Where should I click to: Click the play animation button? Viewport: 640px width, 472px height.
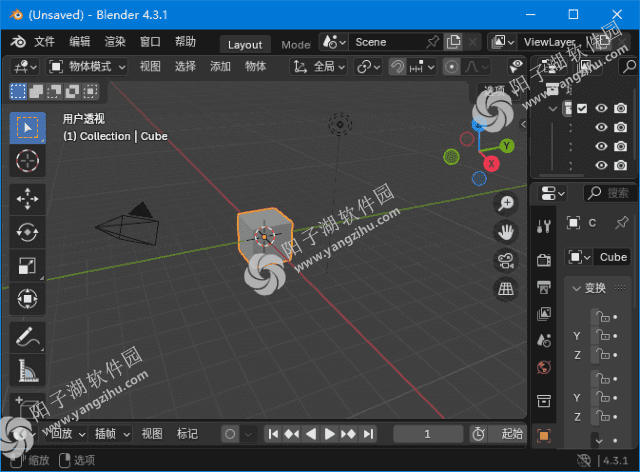329,434
